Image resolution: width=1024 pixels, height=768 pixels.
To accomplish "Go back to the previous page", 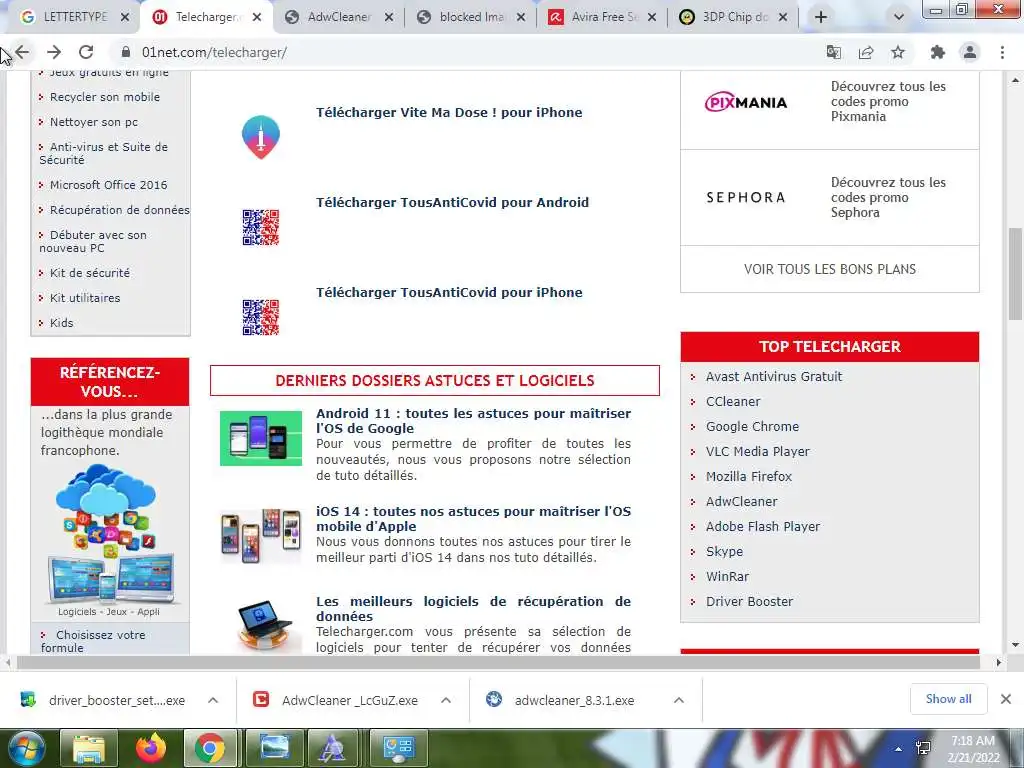I will [x=22, y=52].
